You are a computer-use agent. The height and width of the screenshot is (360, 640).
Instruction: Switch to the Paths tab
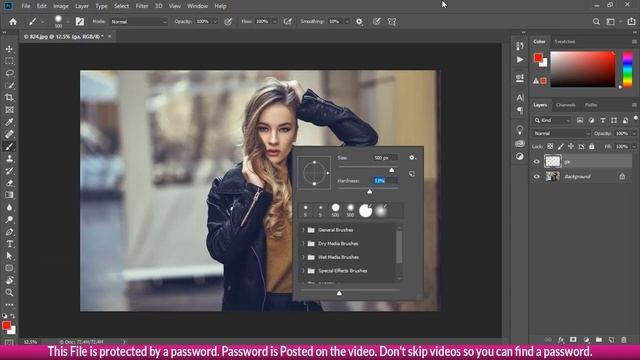591,105
